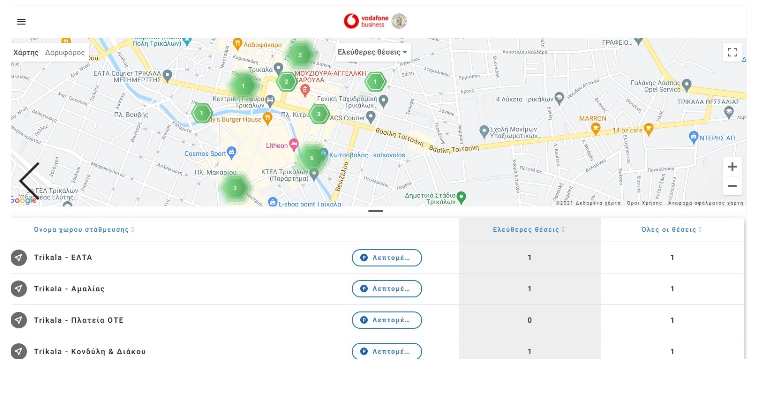This screenshot has width=759, height=397.
Task: Open details for Trikala - Κονδύλη & Διάκου
Action: 387,351
